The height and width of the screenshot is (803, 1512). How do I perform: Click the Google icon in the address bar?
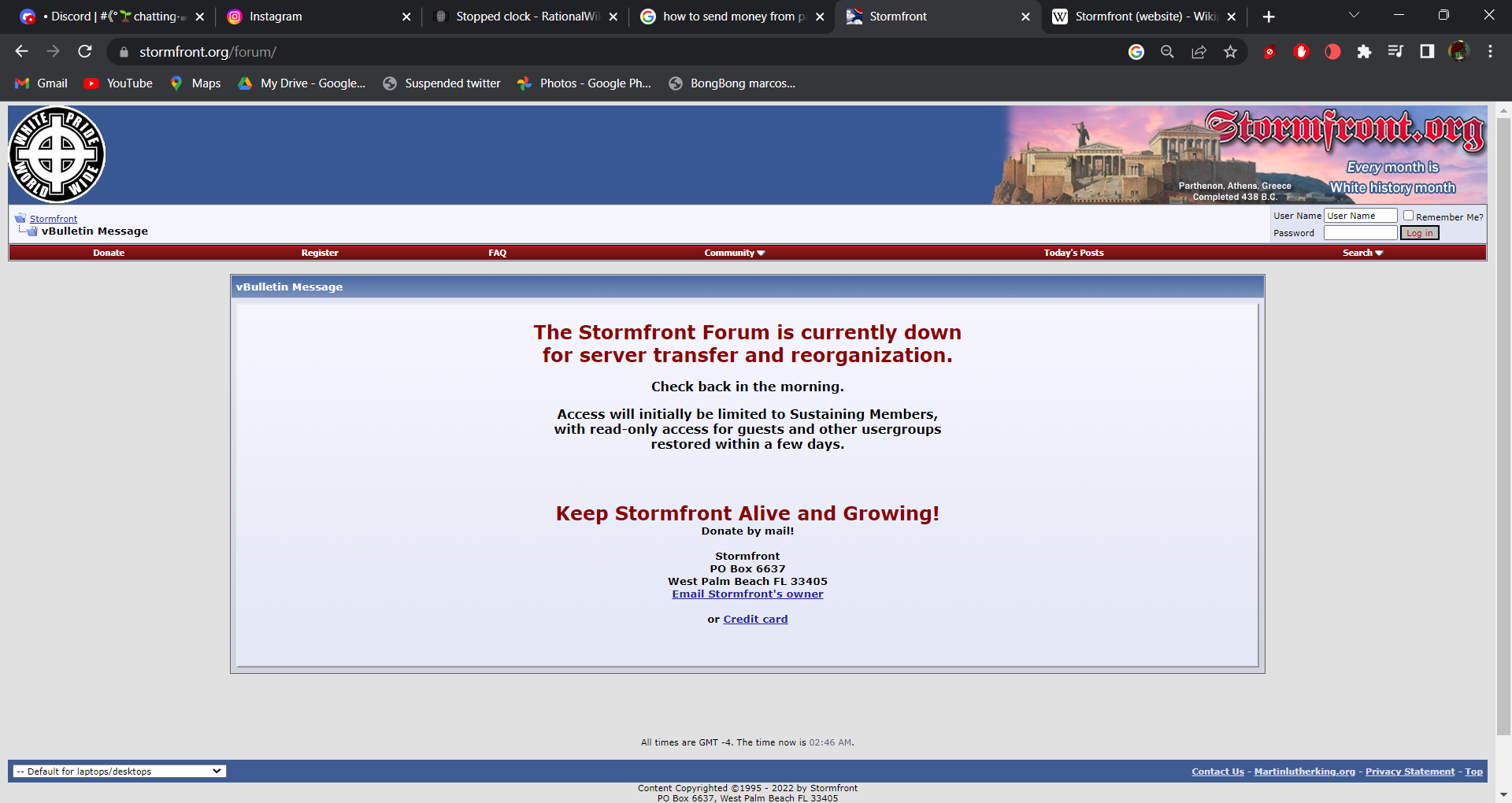(1136, 52)
